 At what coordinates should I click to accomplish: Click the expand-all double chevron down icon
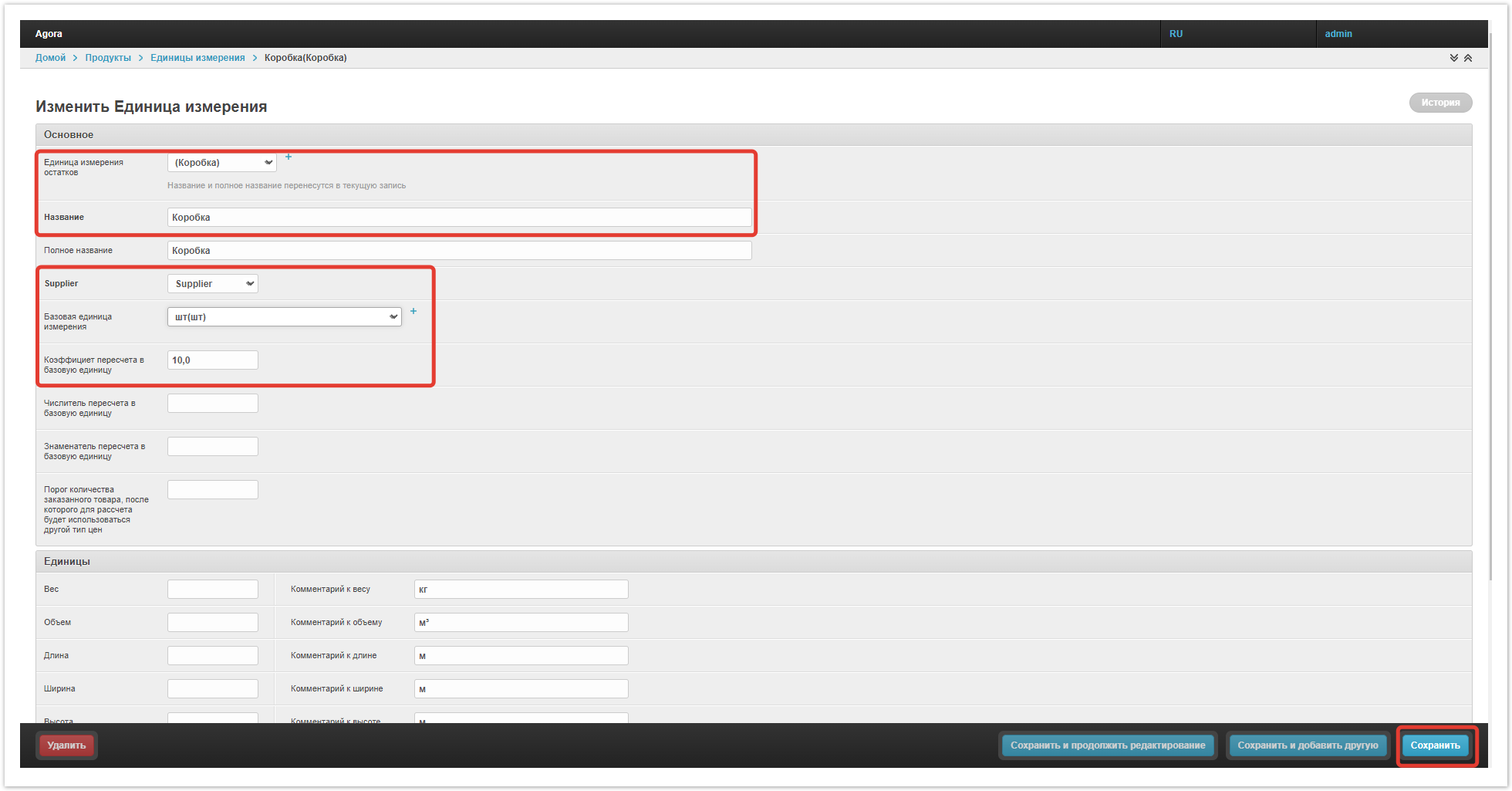pos(1454,58)
